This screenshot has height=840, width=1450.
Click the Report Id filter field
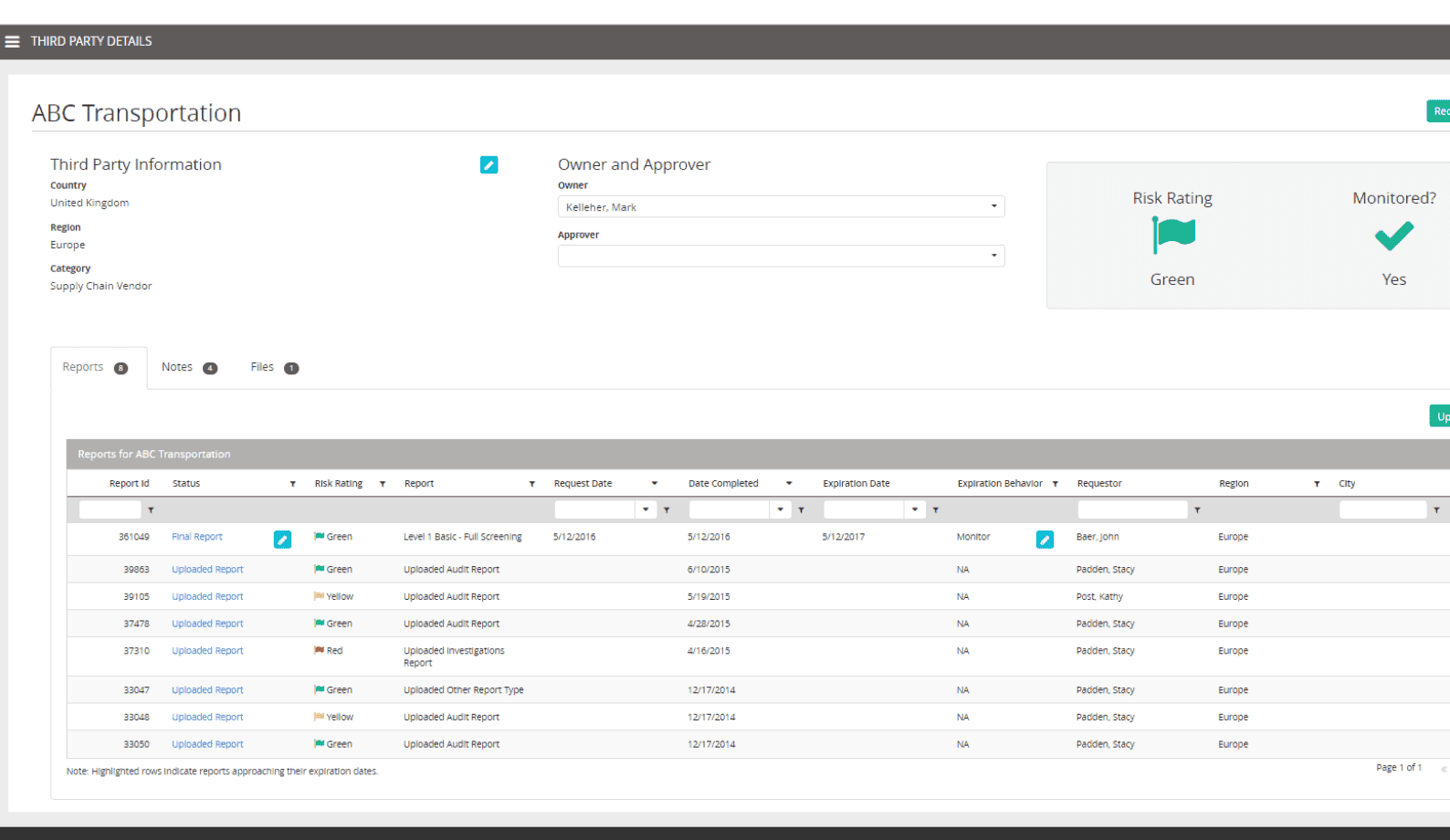pos(110,509)
